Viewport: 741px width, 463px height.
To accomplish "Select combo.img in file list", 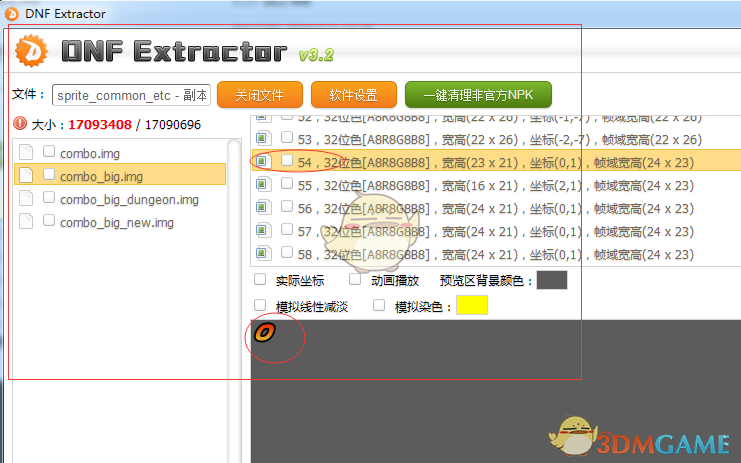I will [120, 153].
